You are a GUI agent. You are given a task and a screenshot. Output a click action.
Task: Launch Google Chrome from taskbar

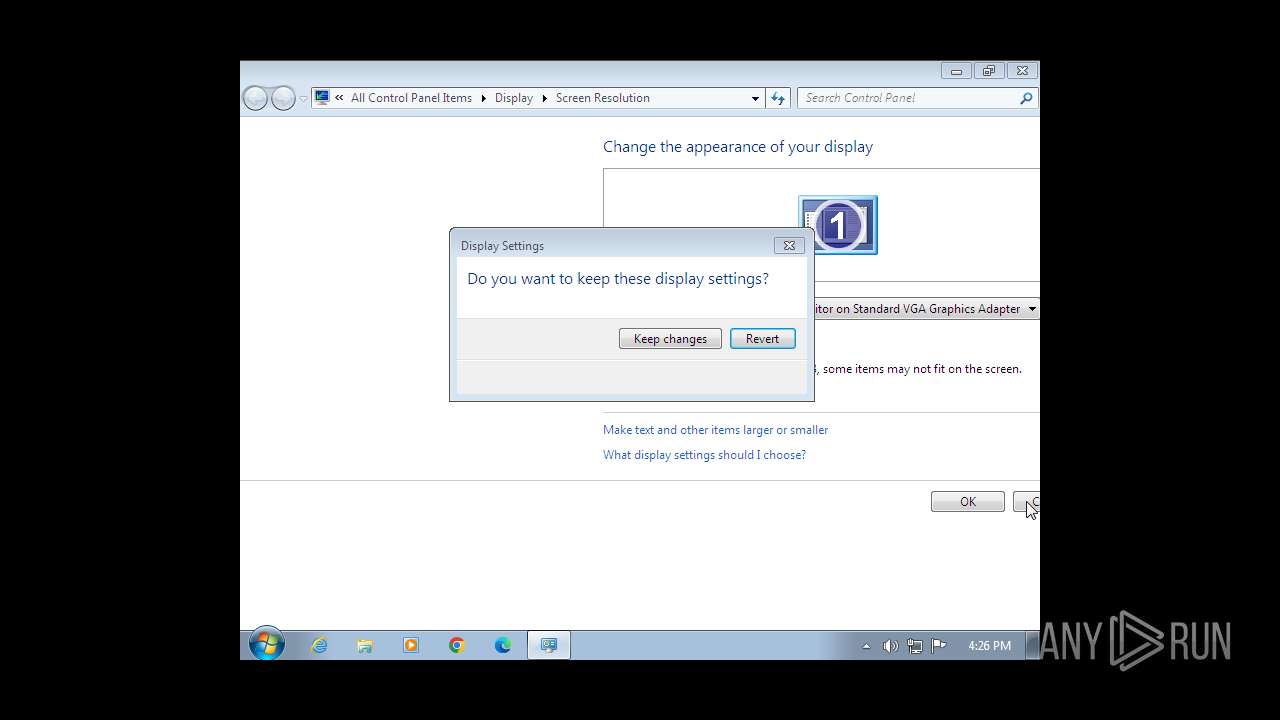pos(457,646)
